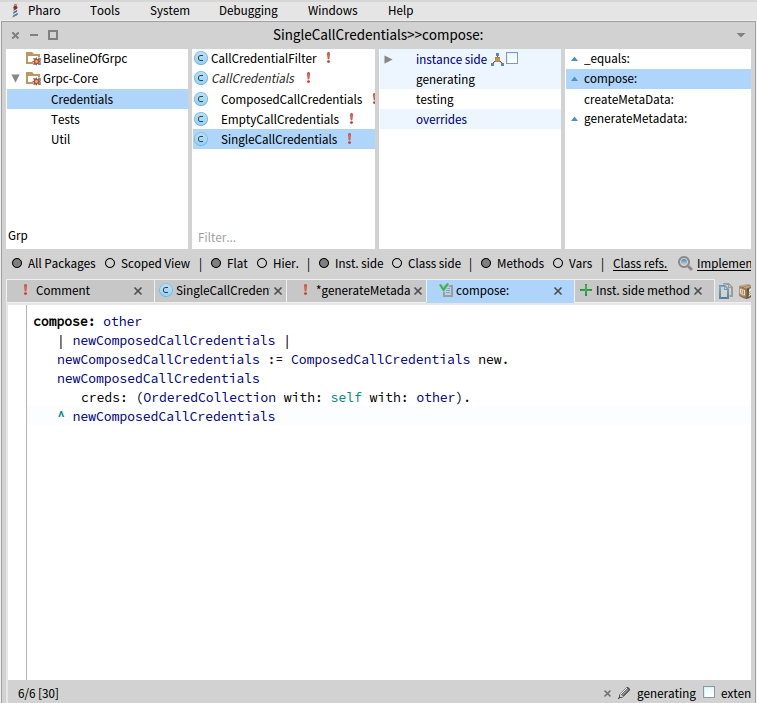Select All Packages radio button
This screenshot has width=757, height=703.
click(17, 263)
